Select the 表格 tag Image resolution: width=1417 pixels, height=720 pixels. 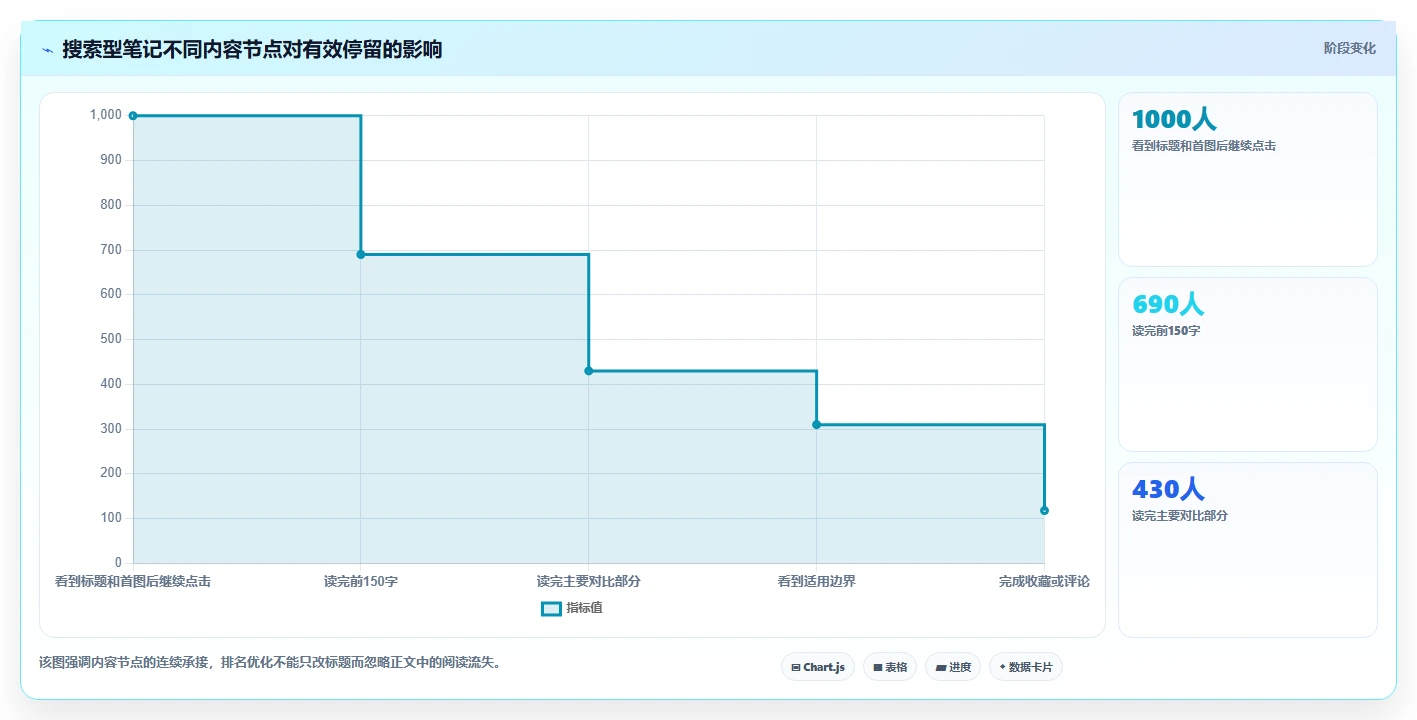tap(889, 667)
